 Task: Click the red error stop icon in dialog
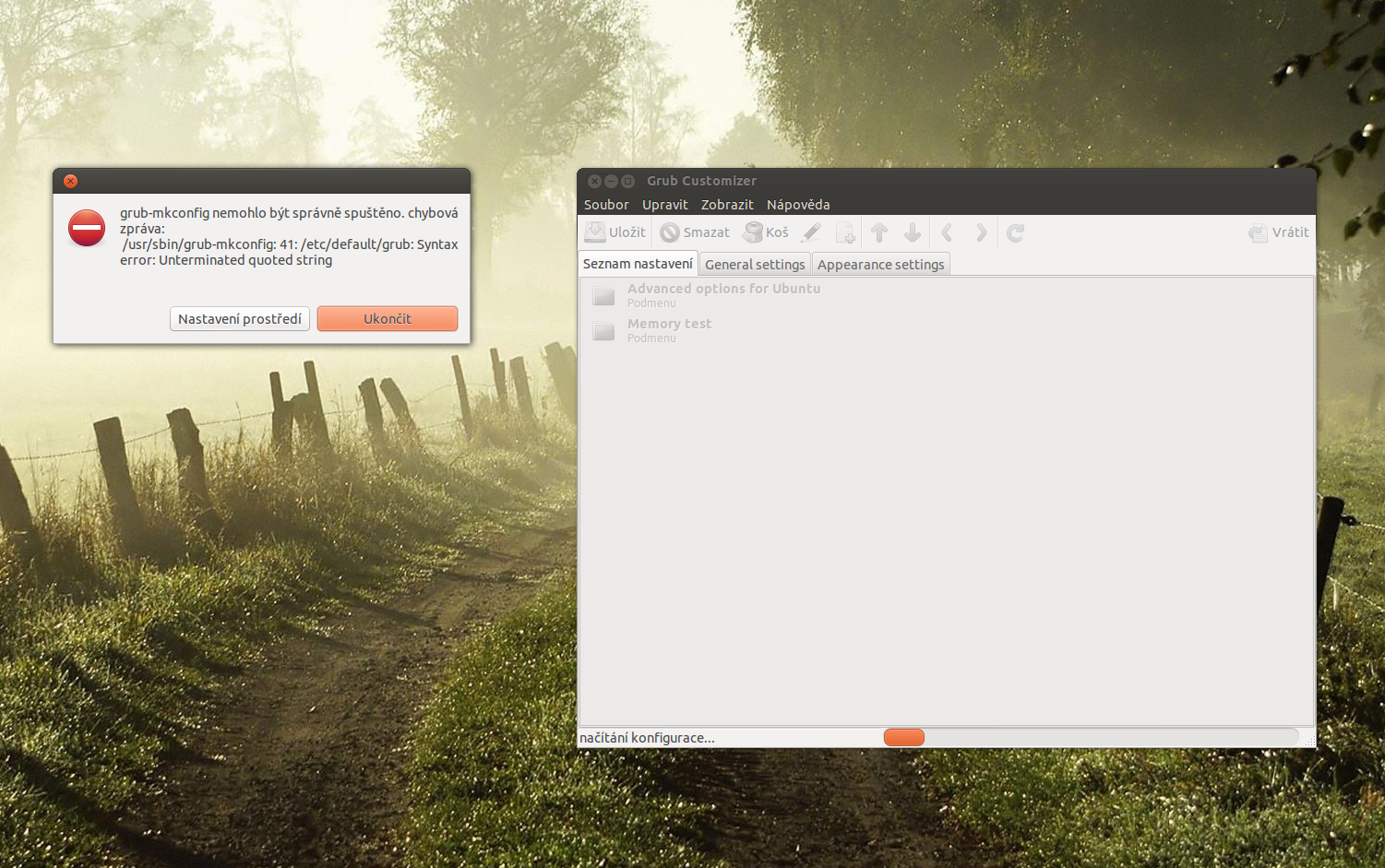point(87,228)
